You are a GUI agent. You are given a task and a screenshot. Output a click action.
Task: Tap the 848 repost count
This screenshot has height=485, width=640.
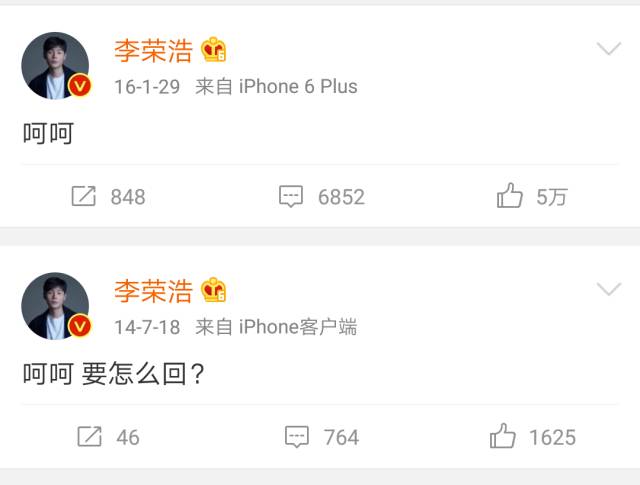click(x=128, y=197)
